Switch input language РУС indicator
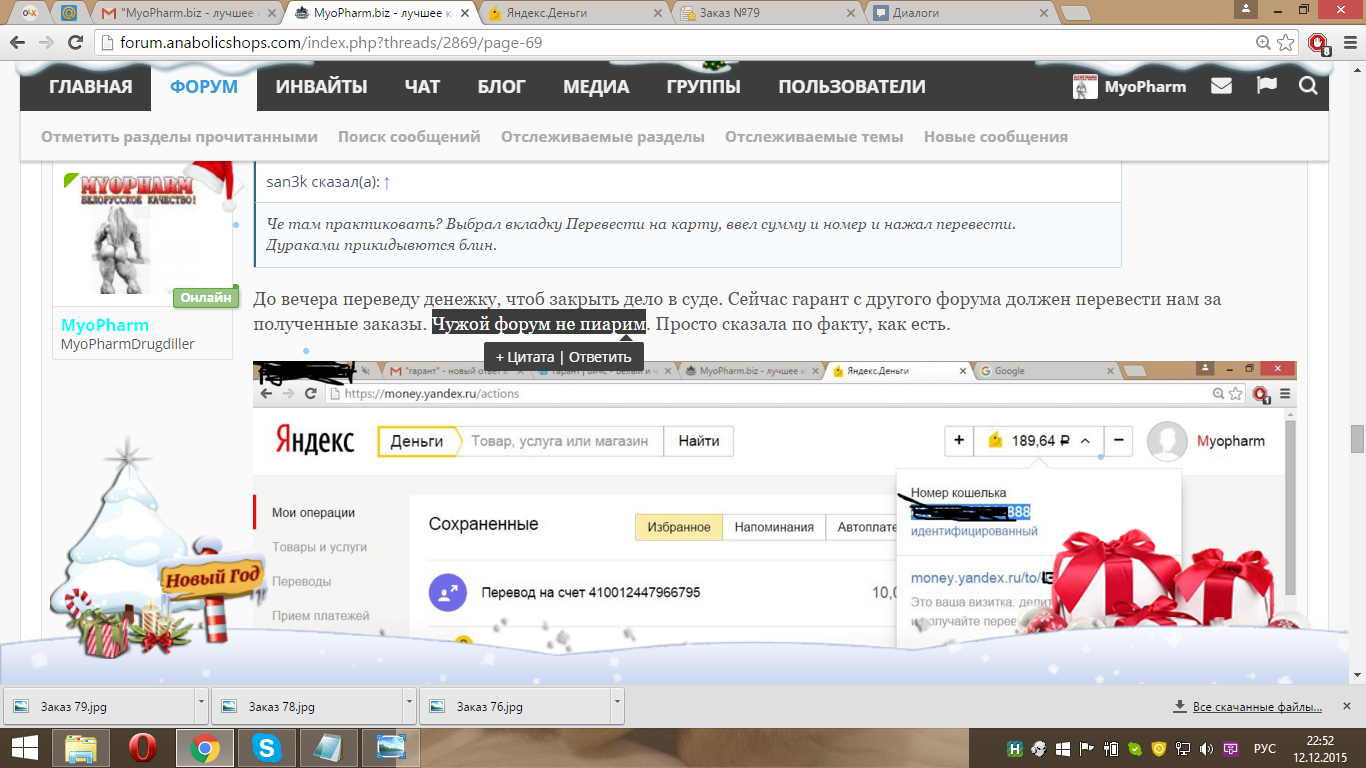Screen dimensions: 1366x768 pos(1265,748)
